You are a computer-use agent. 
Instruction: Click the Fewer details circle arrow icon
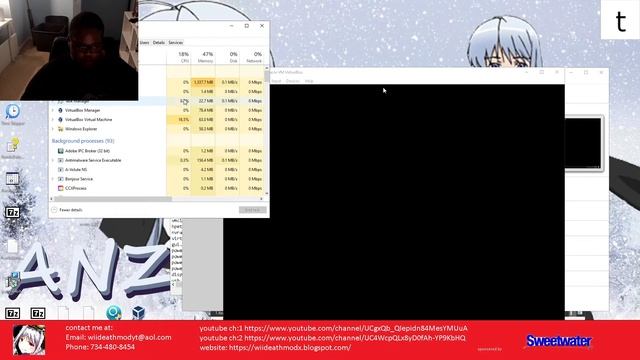point(54,210)
